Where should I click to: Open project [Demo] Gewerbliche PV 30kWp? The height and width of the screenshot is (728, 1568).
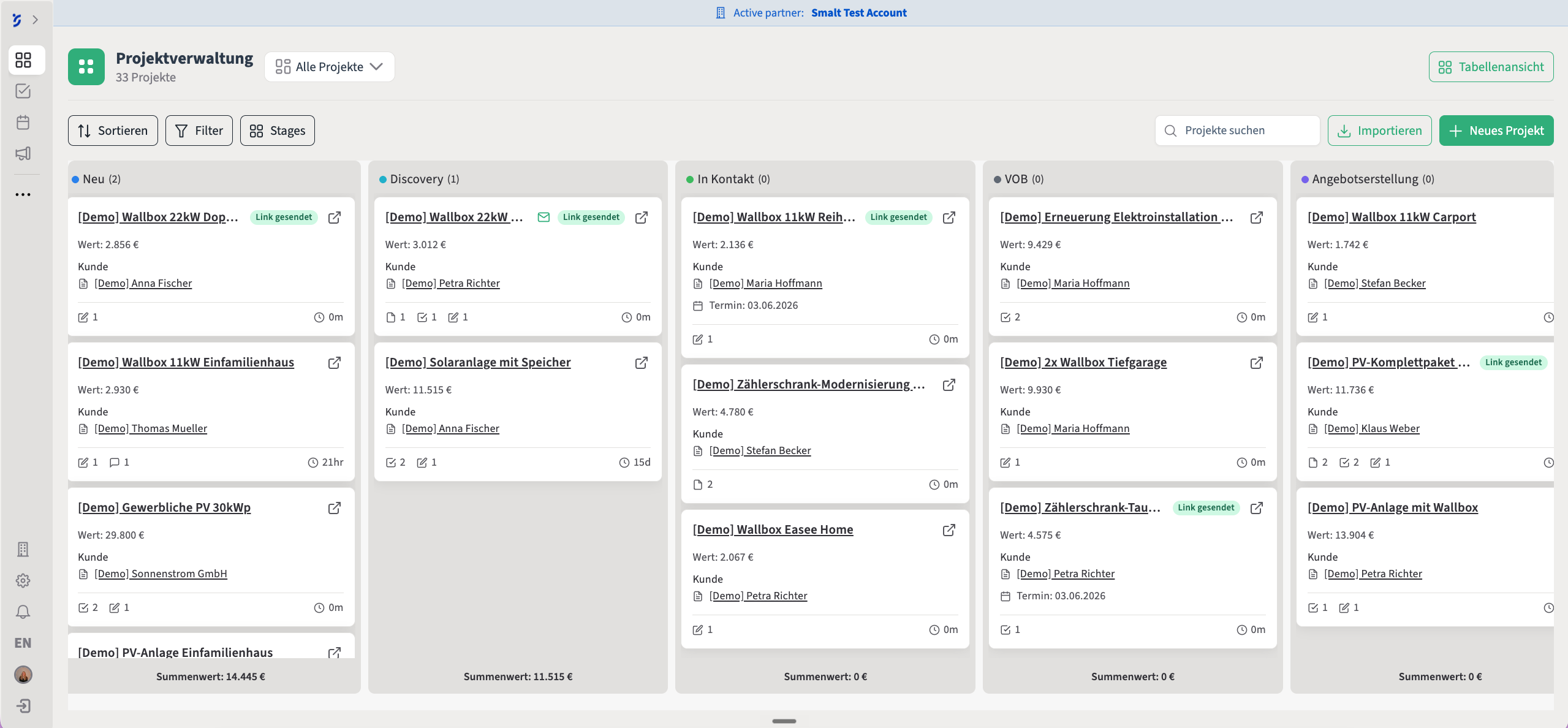[164, 507]
